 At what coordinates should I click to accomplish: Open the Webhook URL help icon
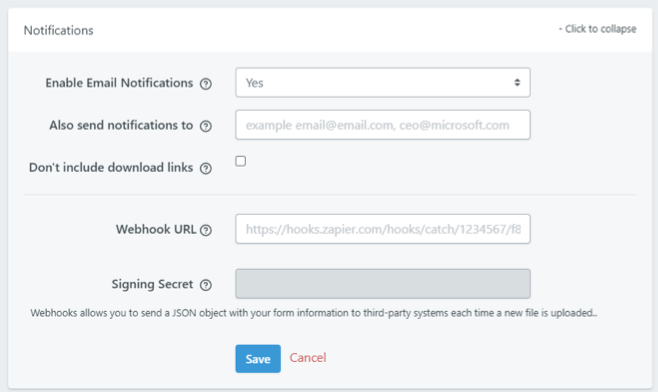206,230
